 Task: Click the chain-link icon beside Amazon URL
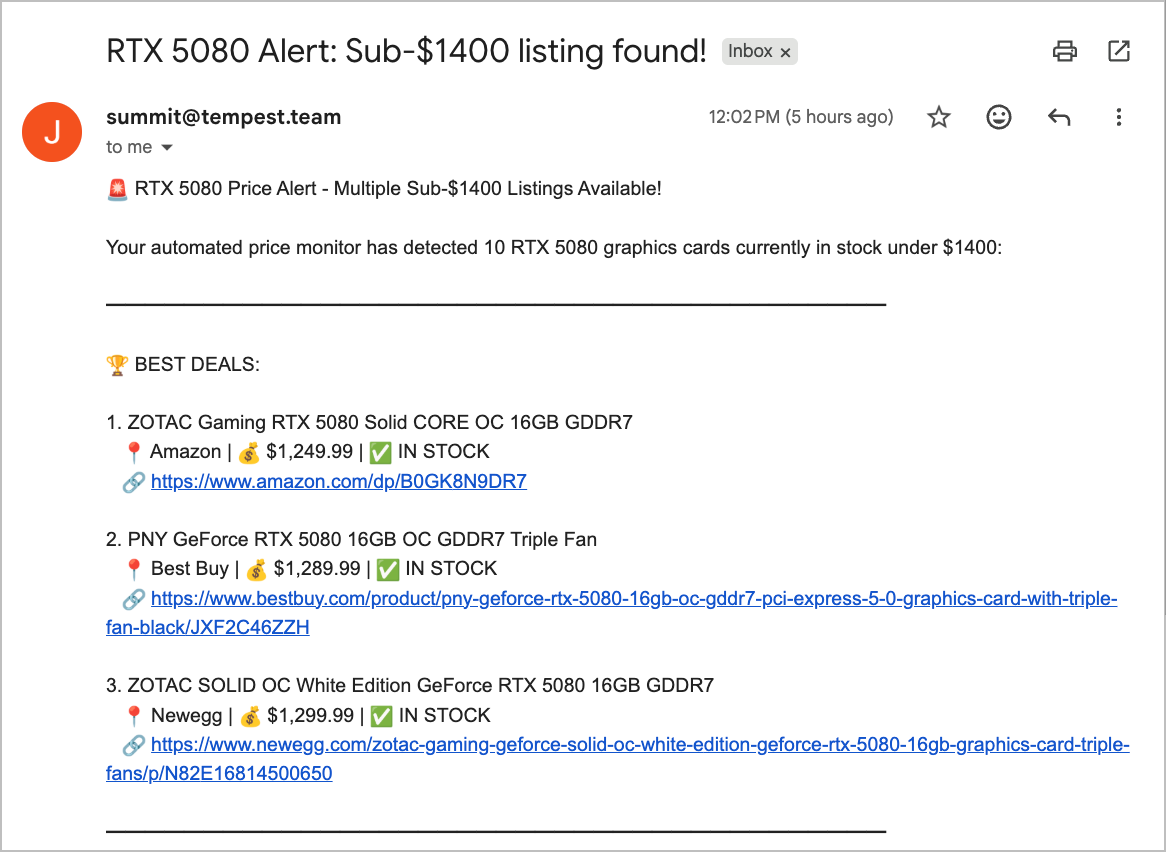[x=133, y=482]
